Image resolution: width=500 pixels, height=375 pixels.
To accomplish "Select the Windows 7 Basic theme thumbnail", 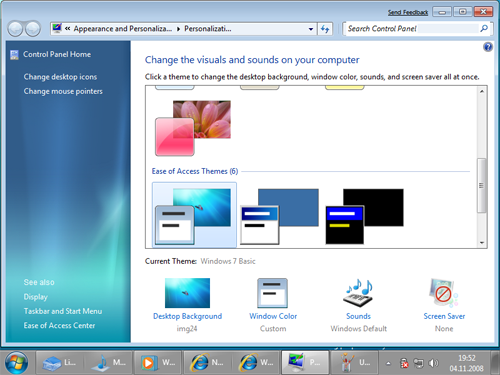I will (194, 215).
